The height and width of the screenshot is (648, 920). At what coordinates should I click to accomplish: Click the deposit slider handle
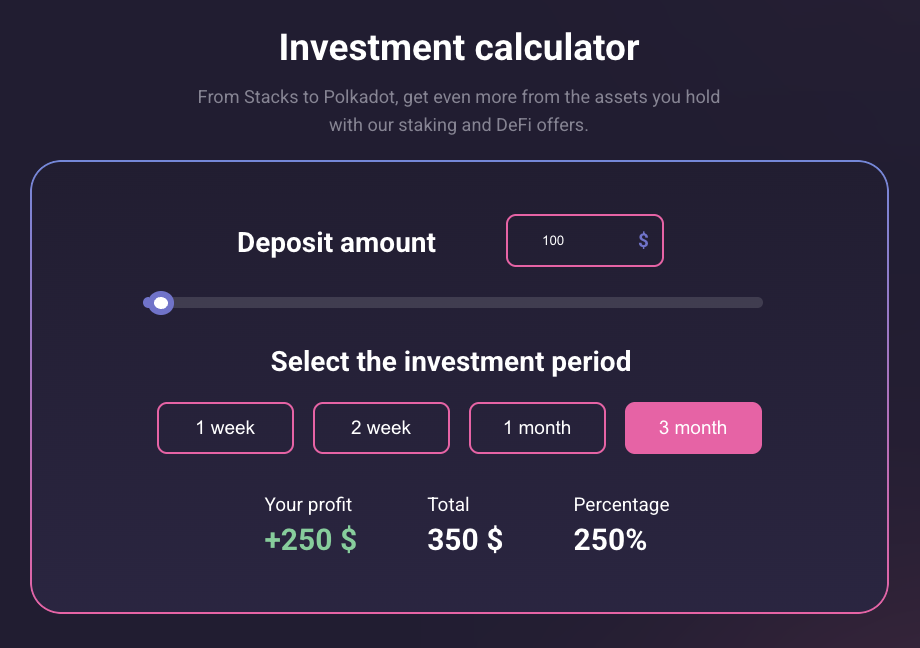click(x=160, y=303)
